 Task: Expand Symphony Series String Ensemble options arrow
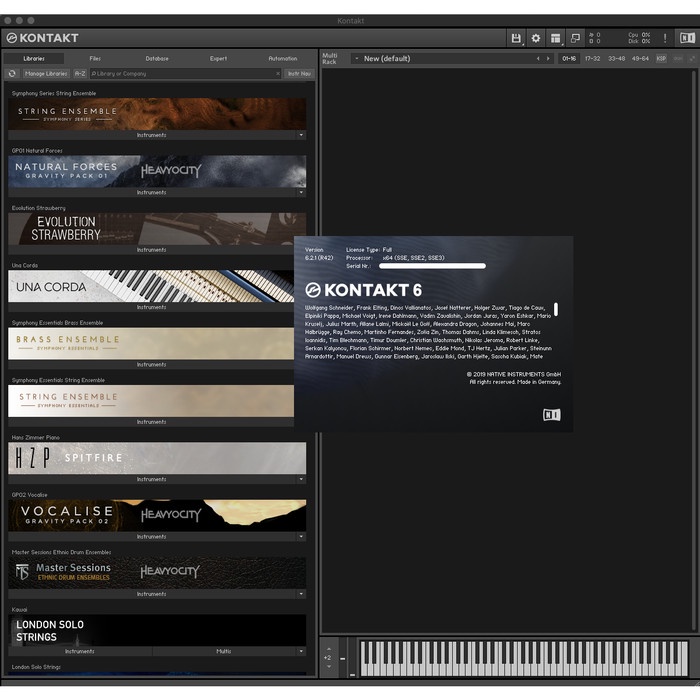pos(301,135)
